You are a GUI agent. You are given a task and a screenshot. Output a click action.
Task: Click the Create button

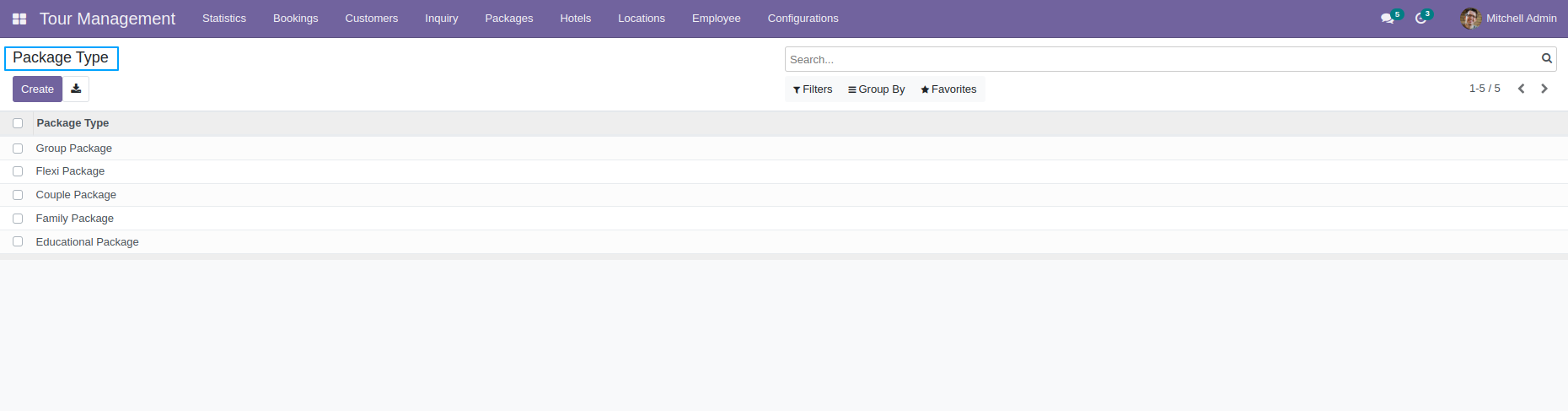(37, 89)
